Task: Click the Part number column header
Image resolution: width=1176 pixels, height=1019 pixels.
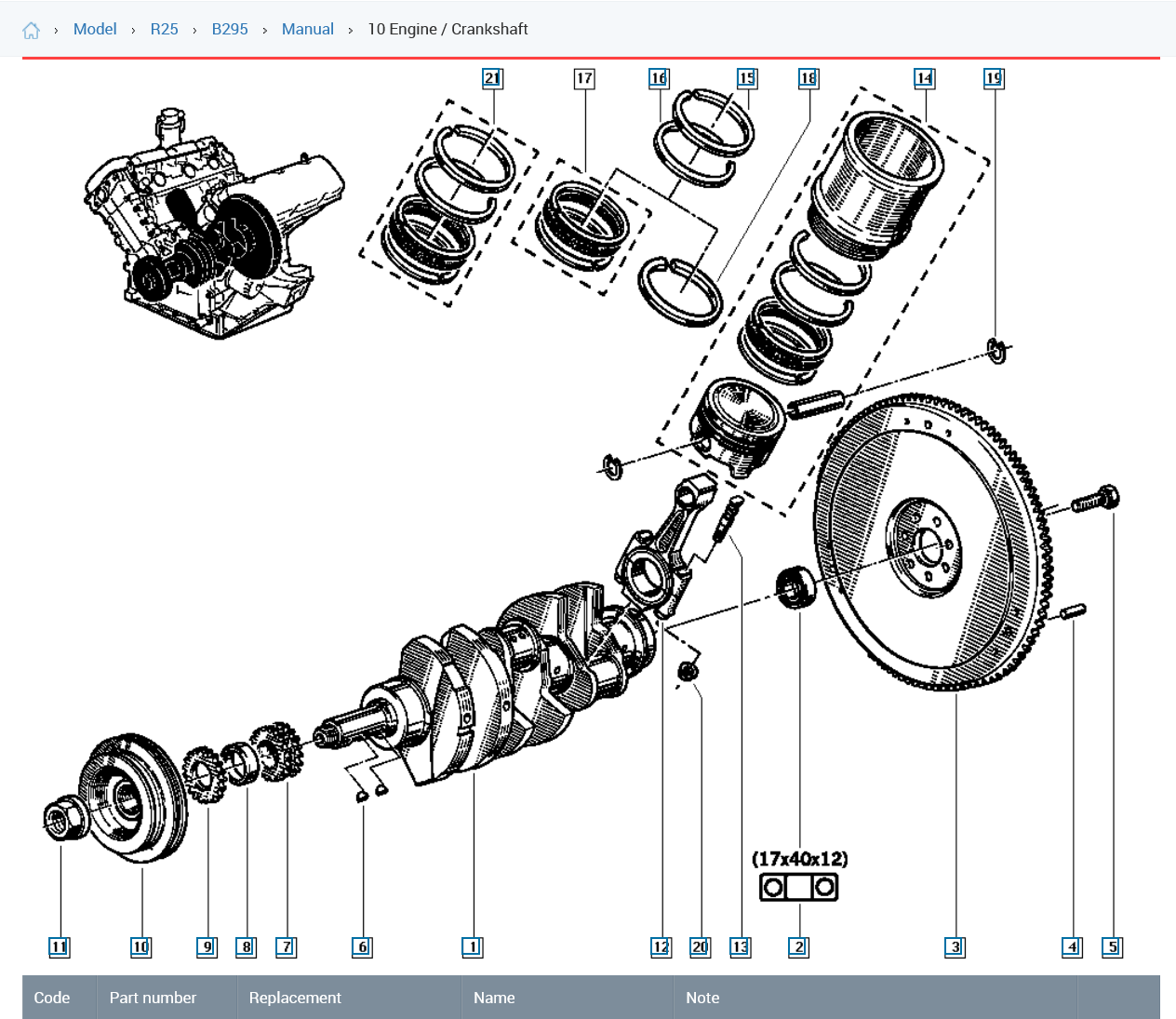Action: (167, 998)
